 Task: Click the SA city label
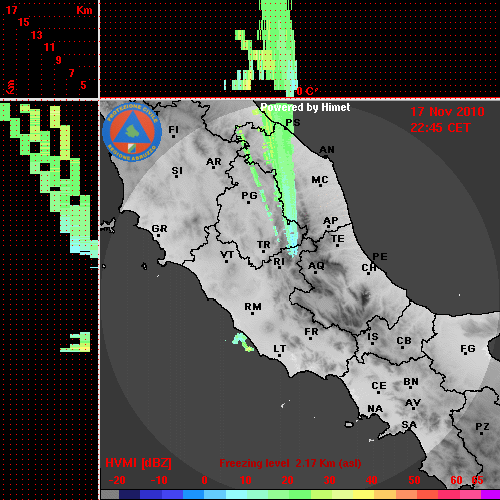(409, 425)
